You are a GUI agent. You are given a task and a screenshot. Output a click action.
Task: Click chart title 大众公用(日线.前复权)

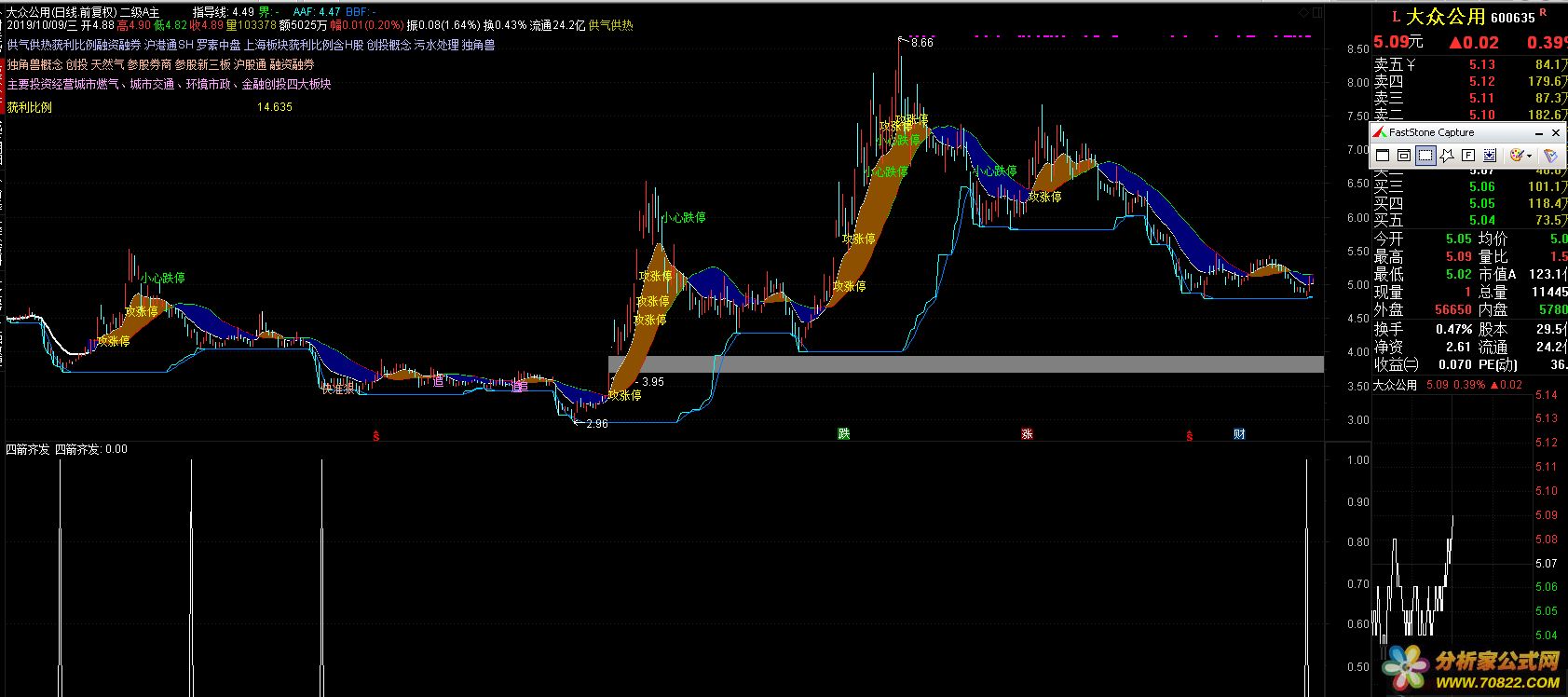(x=61, y=12)
